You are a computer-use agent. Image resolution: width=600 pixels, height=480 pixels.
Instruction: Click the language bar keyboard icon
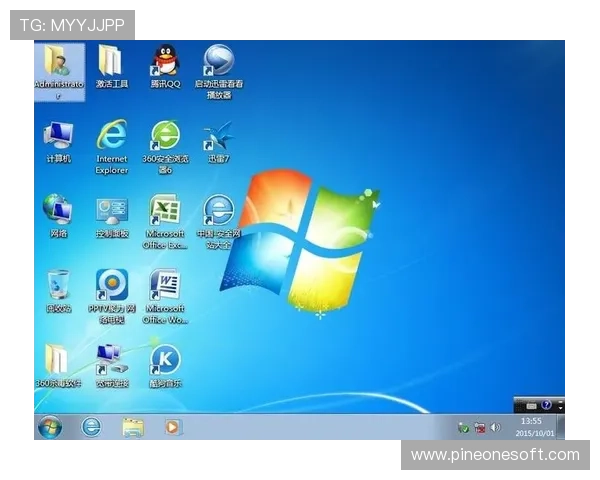pos(531,406)
